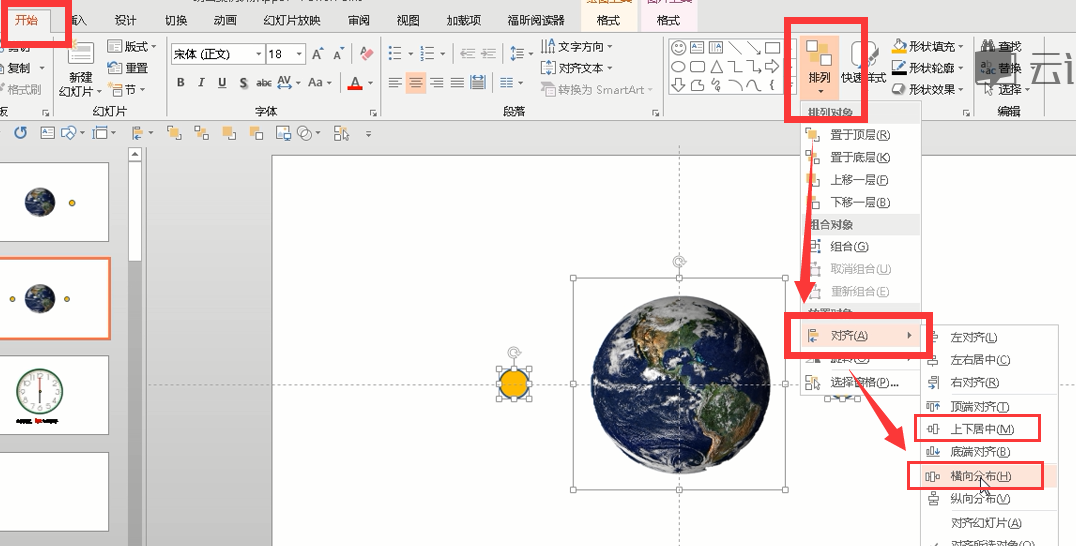
Task: Select 上下居中(M) in align submenu
Action: click(988, 429)
